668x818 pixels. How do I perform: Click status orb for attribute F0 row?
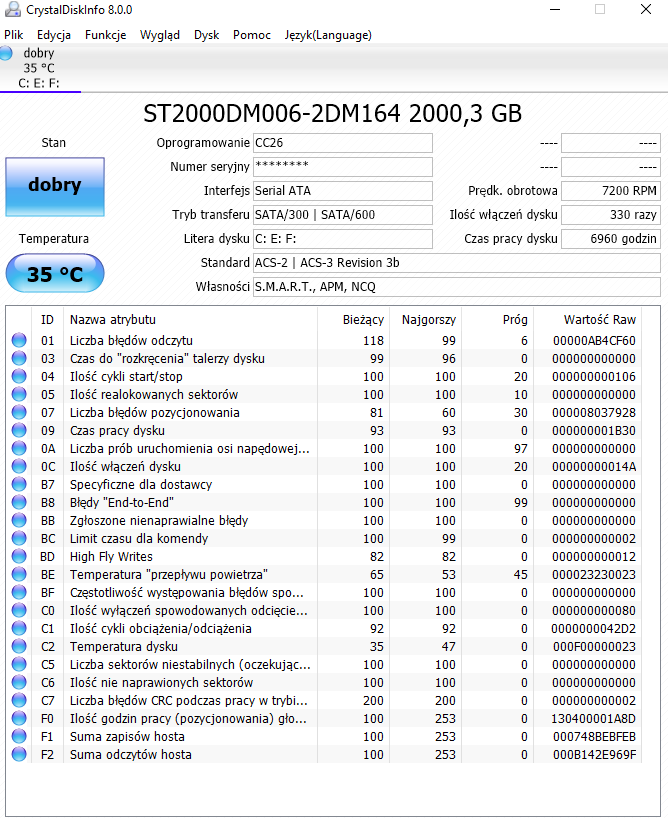pos(19,718)
